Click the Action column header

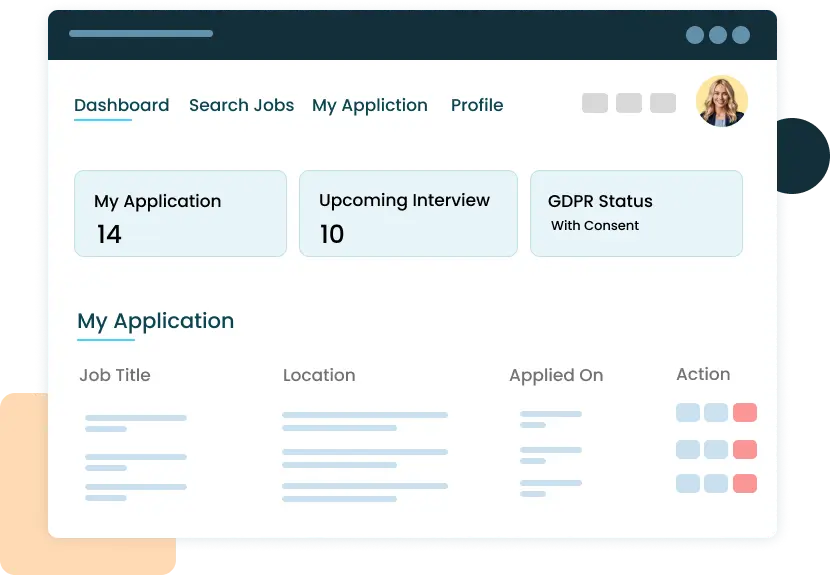pyautogui.click(x=703, y=374)
